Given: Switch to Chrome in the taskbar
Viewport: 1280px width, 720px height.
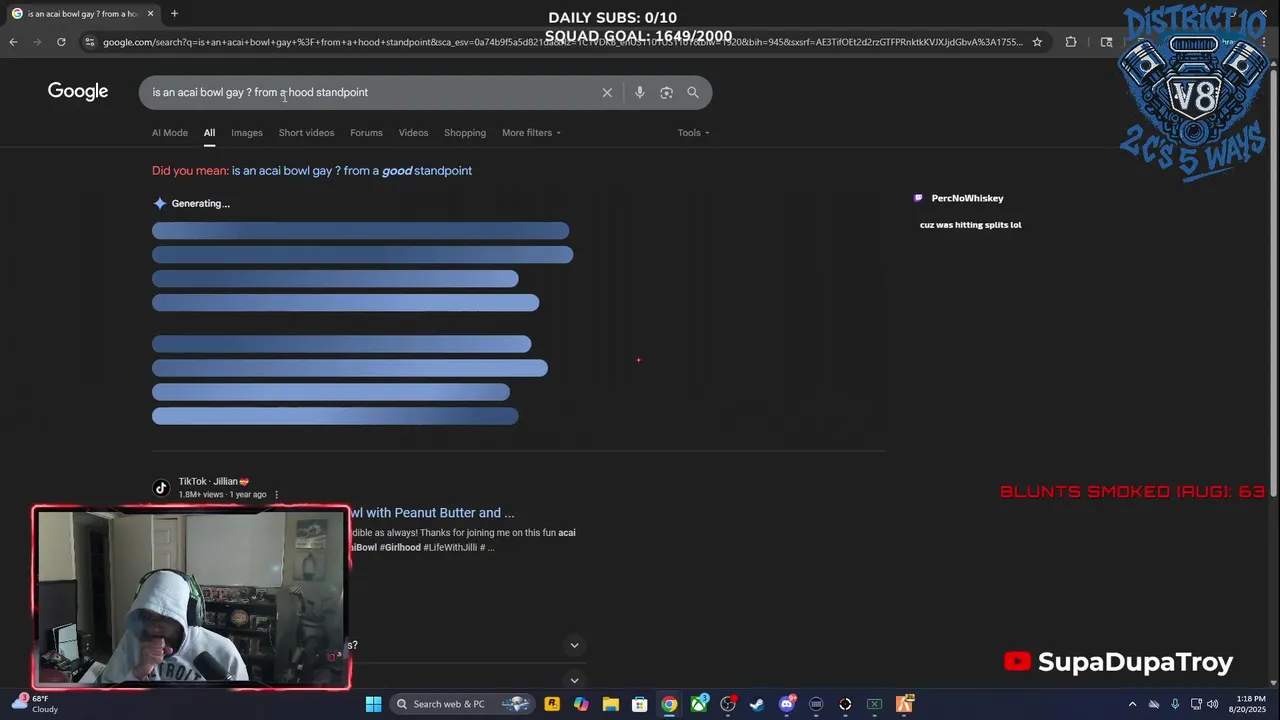Looking at the screenshot, I should click(x=669, y=704).
